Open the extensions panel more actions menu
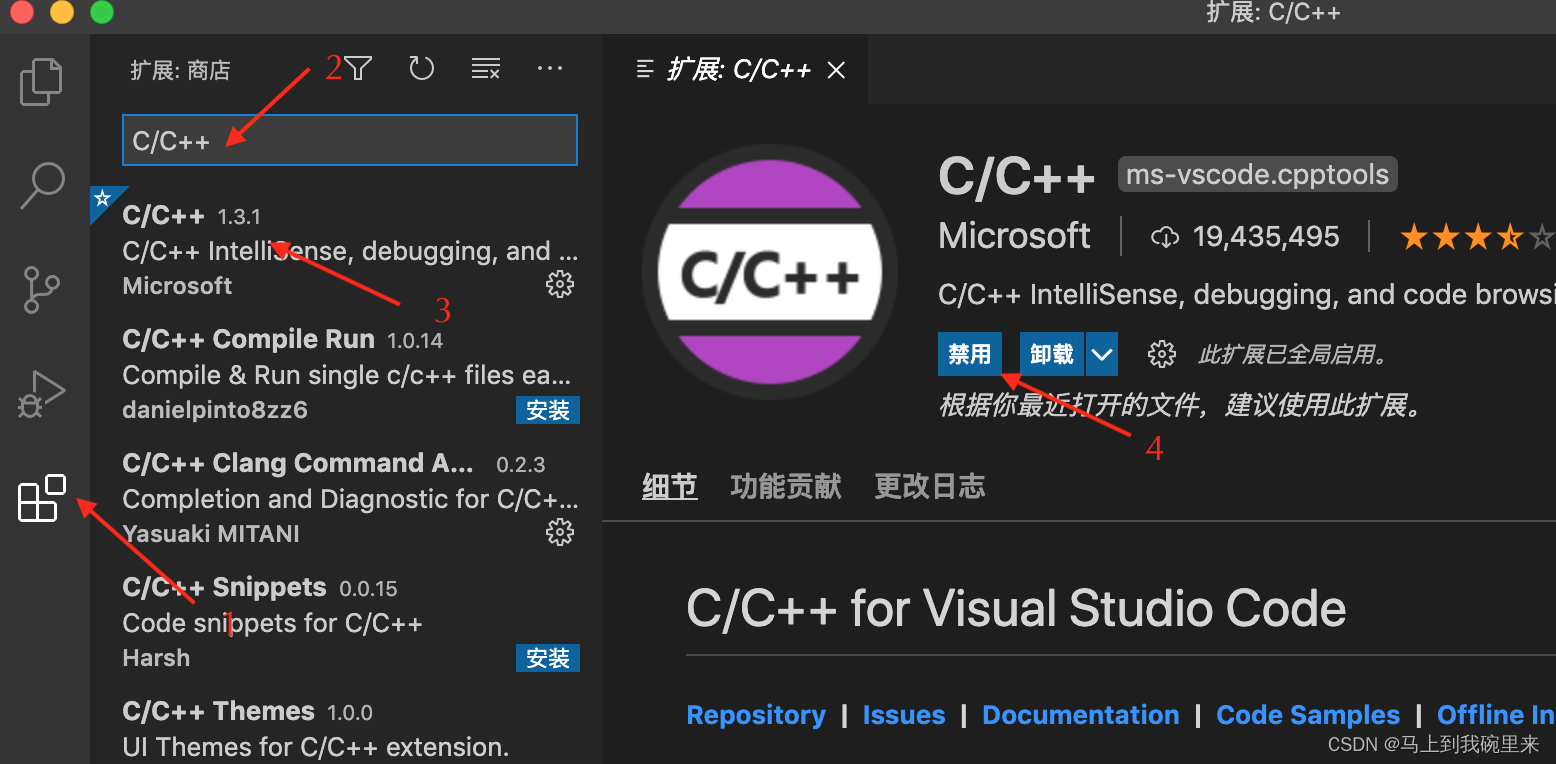The image size is (1556, 764). (550, 69)
